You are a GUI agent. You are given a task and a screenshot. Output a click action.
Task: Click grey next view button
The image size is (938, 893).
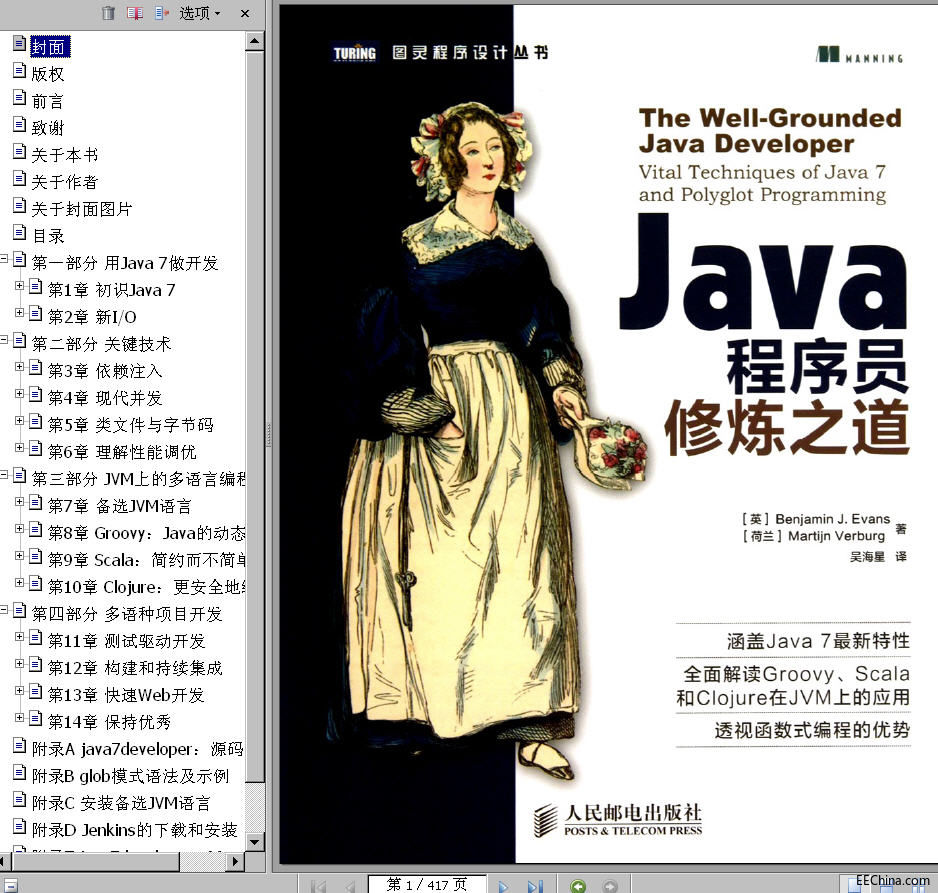point(610,886)
